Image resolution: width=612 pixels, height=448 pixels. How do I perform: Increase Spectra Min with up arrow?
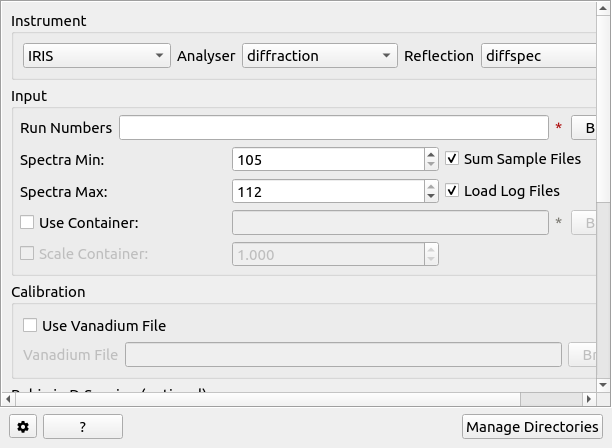pyautogui.click(x=431, y=154)
